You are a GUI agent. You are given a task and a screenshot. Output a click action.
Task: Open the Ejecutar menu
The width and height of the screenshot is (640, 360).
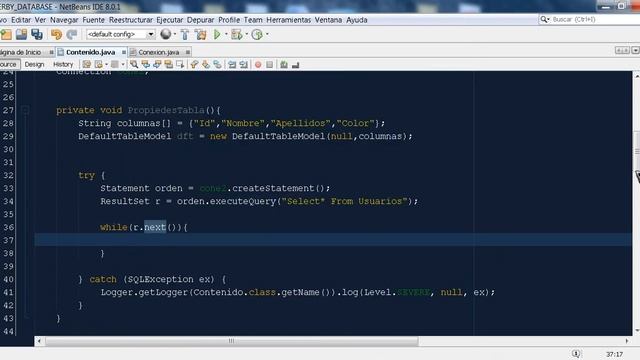coord(169,20)
